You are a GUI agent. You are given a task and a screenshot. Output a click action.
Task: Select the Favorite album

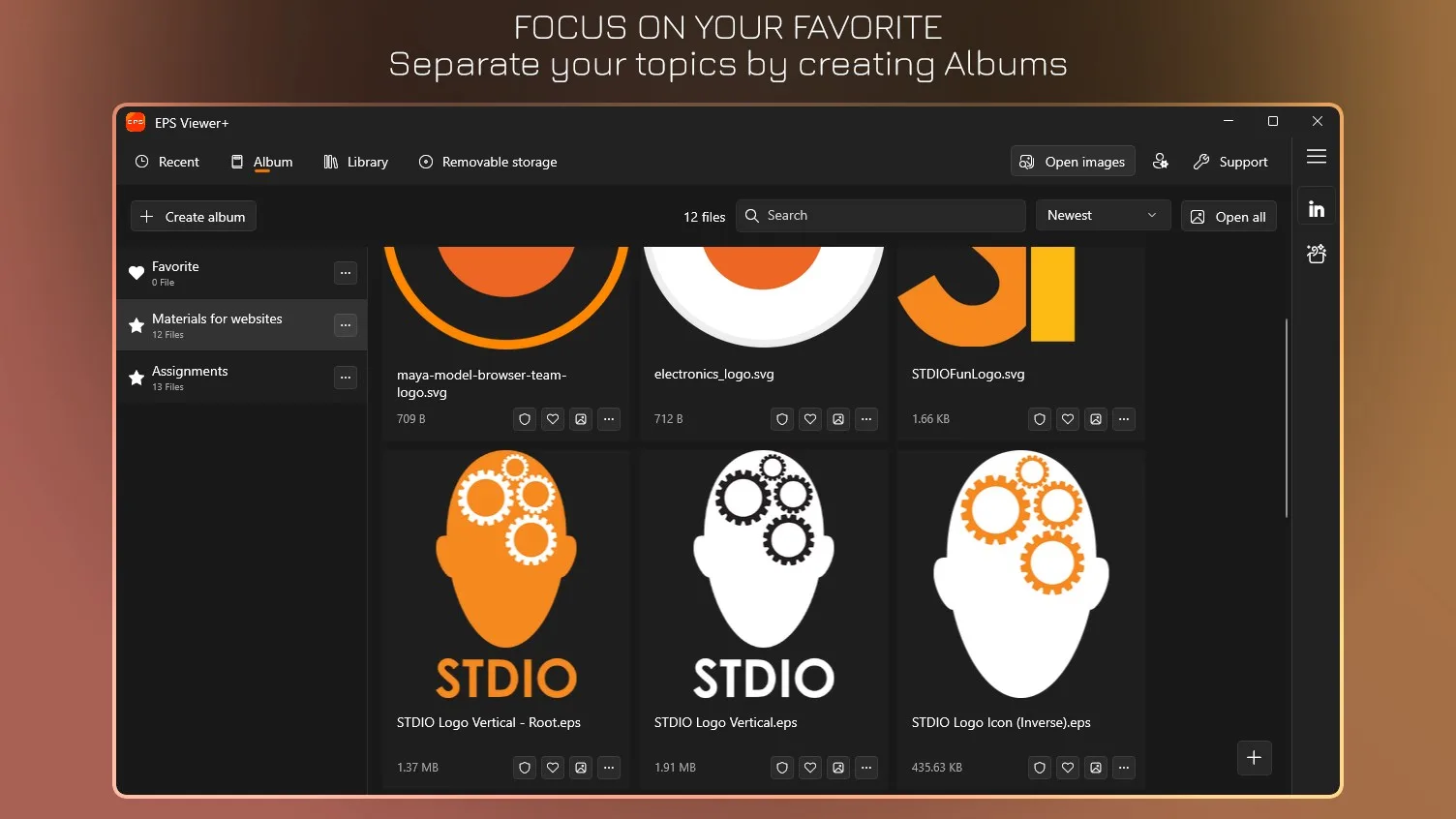pos(242,273)
